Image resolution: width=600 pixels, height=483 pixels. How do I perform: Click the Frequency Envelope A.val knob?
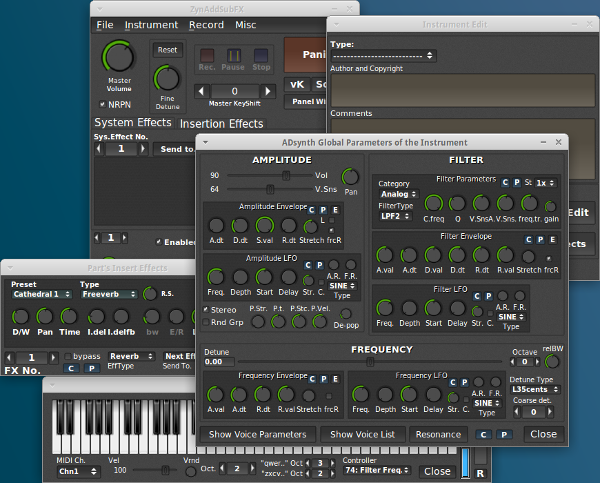[215, 395]
